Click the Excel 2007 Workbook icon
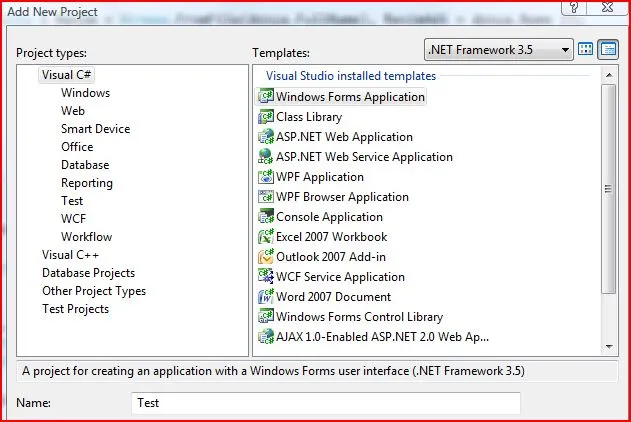This screenshot has height=422, width=631. click(266, 237)
